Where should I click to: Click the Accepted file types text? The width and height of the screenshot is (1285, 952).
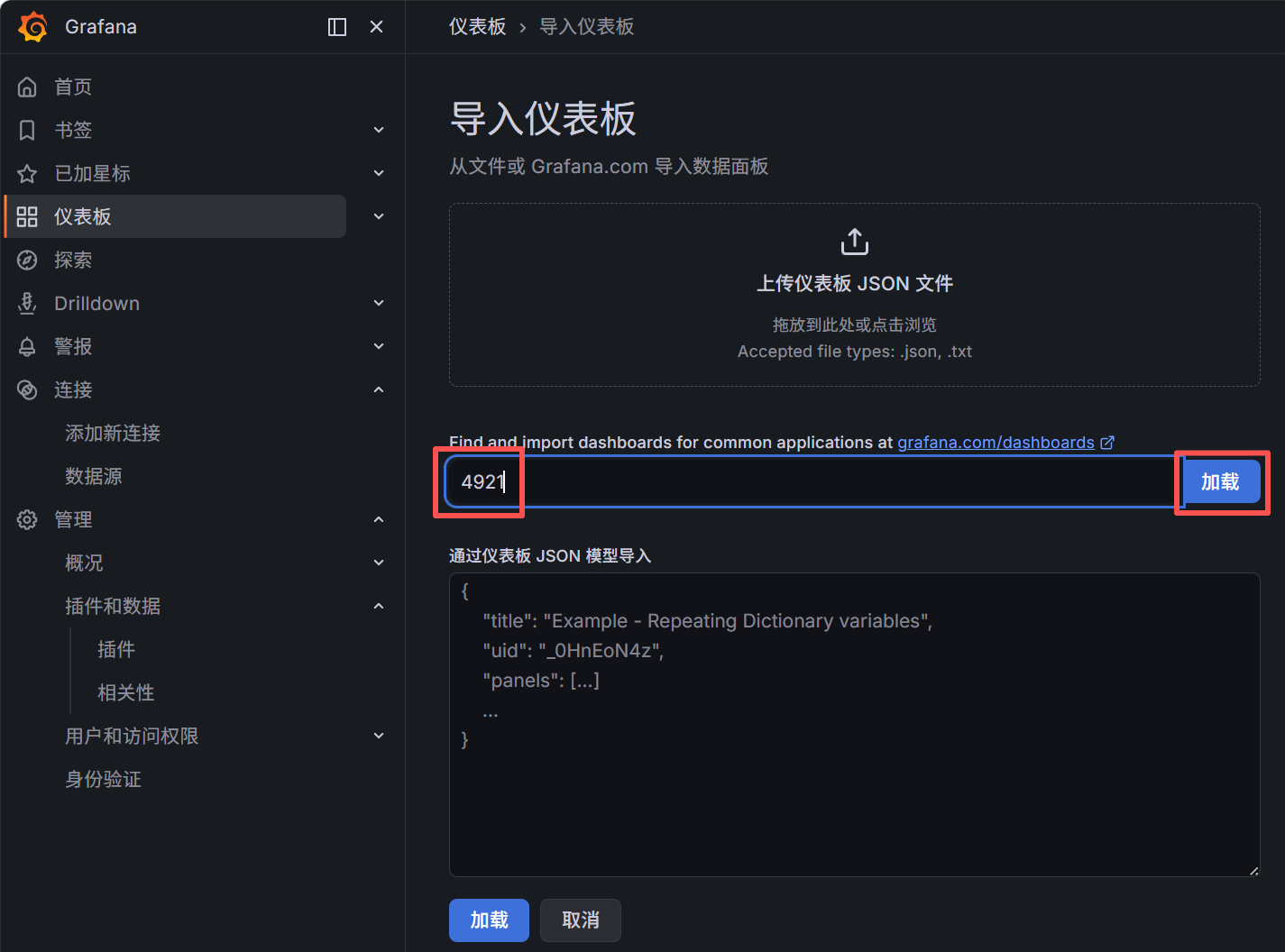pyautogui.click(x=855, y=352)
